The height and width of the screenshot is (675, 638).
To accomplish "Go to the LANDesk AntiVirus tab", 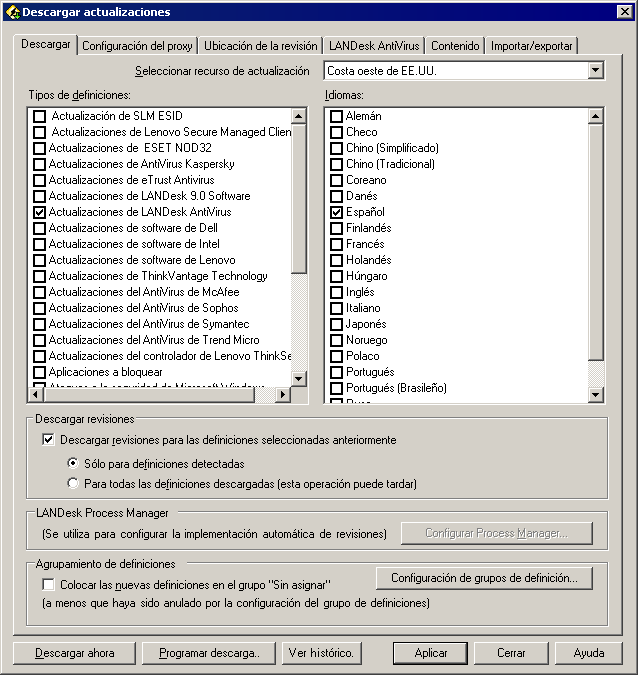I will pos(374,46).
